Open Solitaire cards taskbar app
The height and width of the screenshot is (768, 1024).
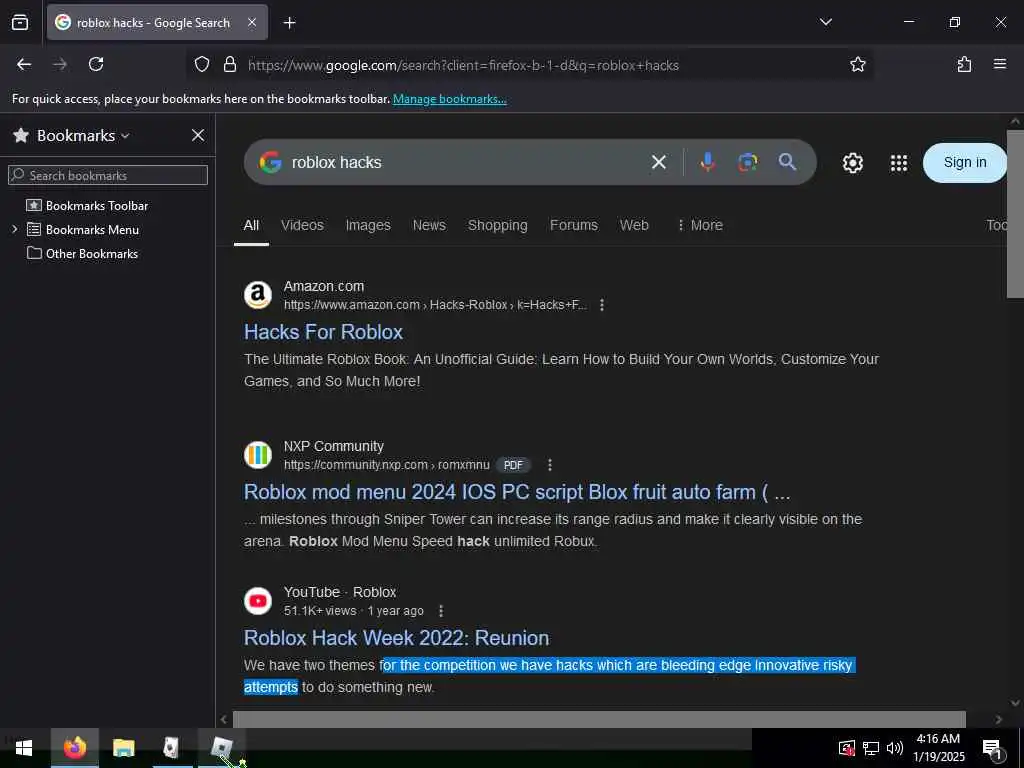(x=171, y=748)
